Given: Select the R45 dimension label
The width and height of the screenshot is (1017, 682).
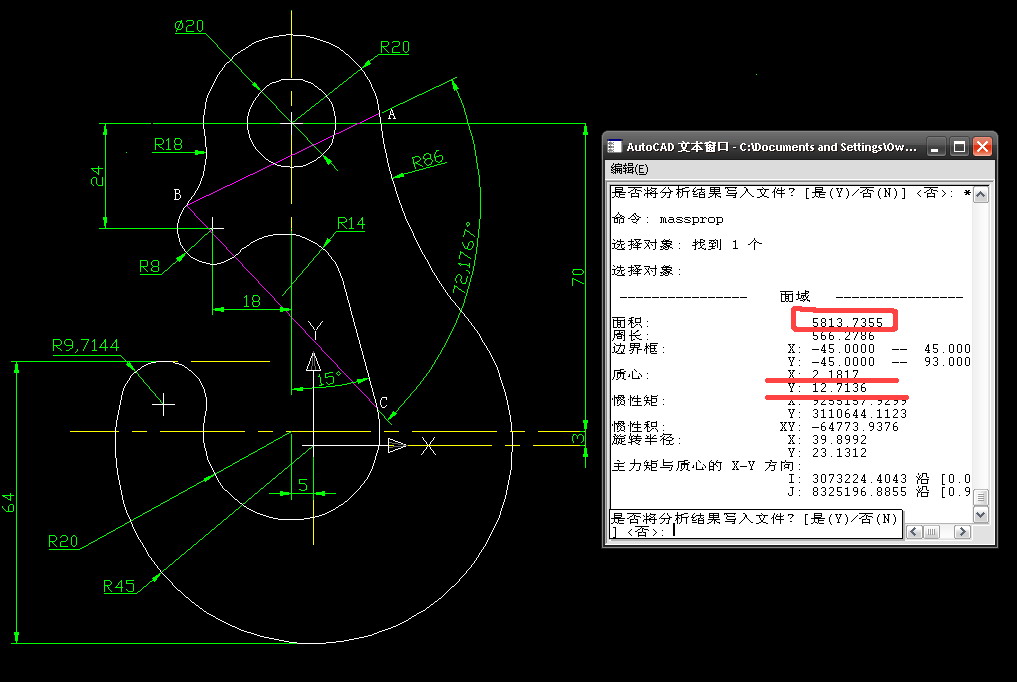Looking at the screenshot, I should click(x=119, y=586).
